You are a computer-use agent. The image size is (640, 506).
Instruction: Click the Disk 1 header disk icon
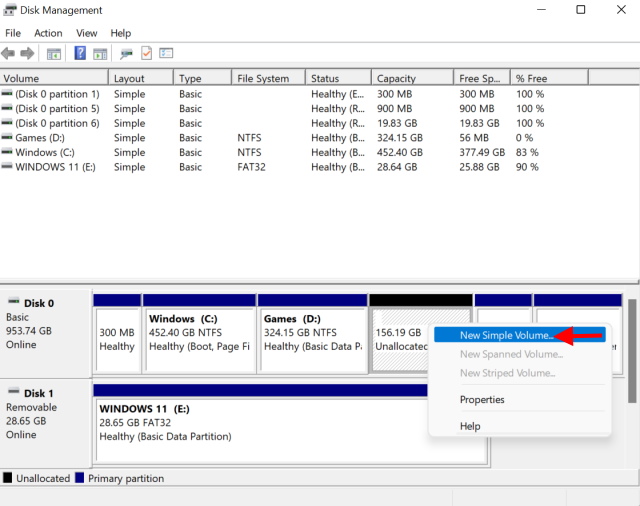pos(14,391)
